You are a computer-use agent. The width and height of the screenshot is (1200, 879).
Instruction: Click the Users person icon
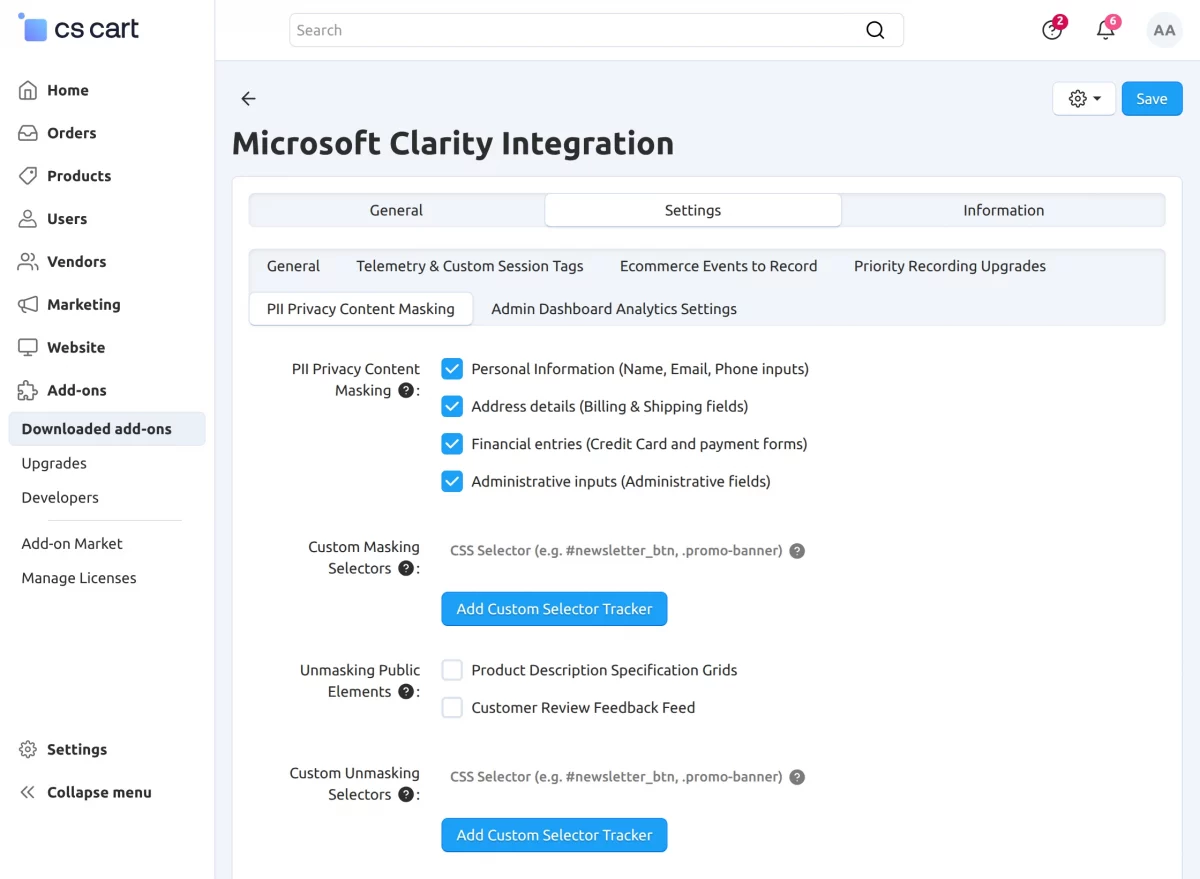(x=28, y=219)
